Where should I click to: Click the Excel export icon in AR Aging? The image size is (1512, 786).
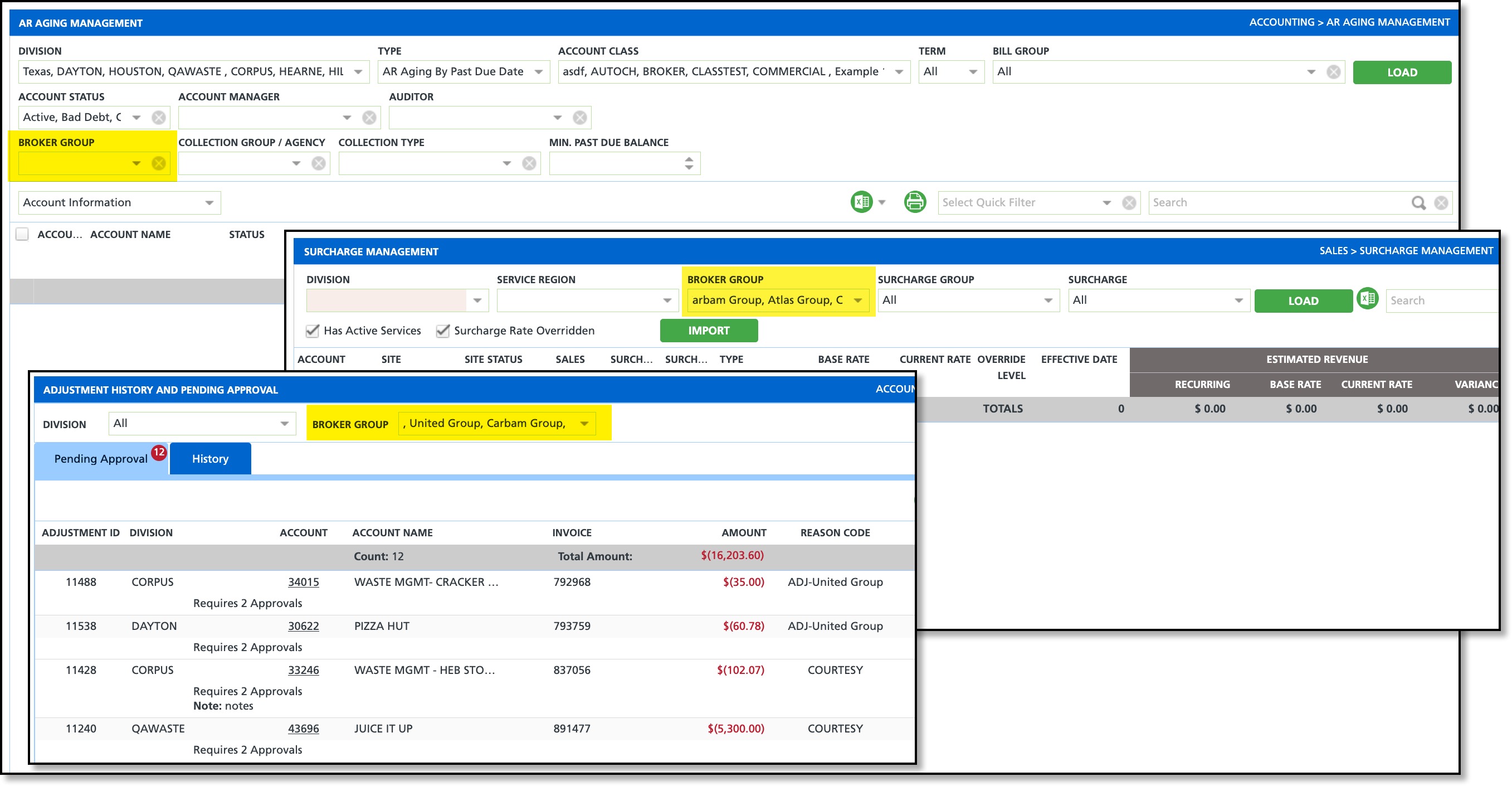tap(861, 202)
